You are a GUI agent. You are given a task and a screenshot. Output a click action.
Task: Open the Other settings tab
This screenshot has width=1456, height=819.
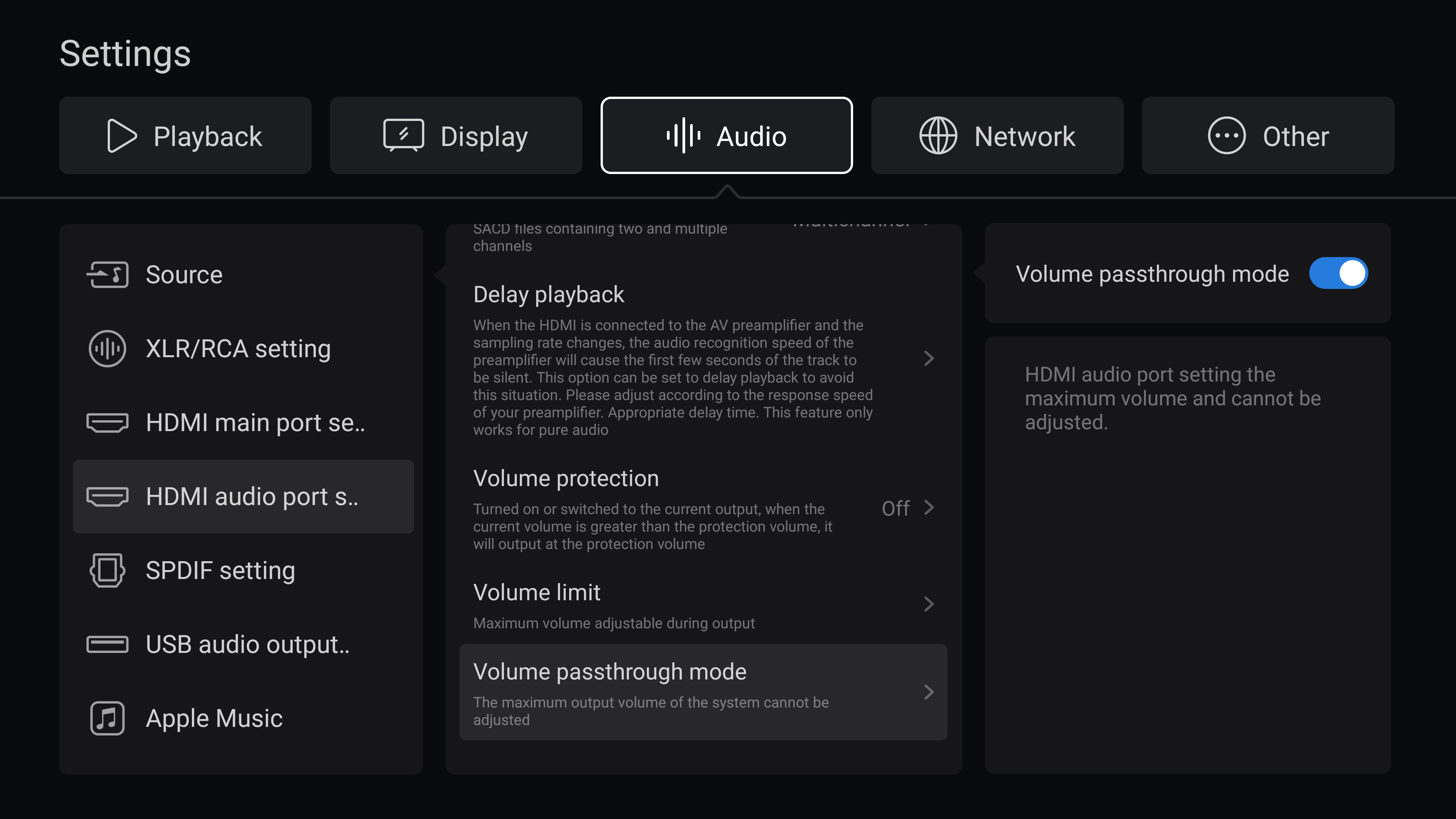(1268, 136)
